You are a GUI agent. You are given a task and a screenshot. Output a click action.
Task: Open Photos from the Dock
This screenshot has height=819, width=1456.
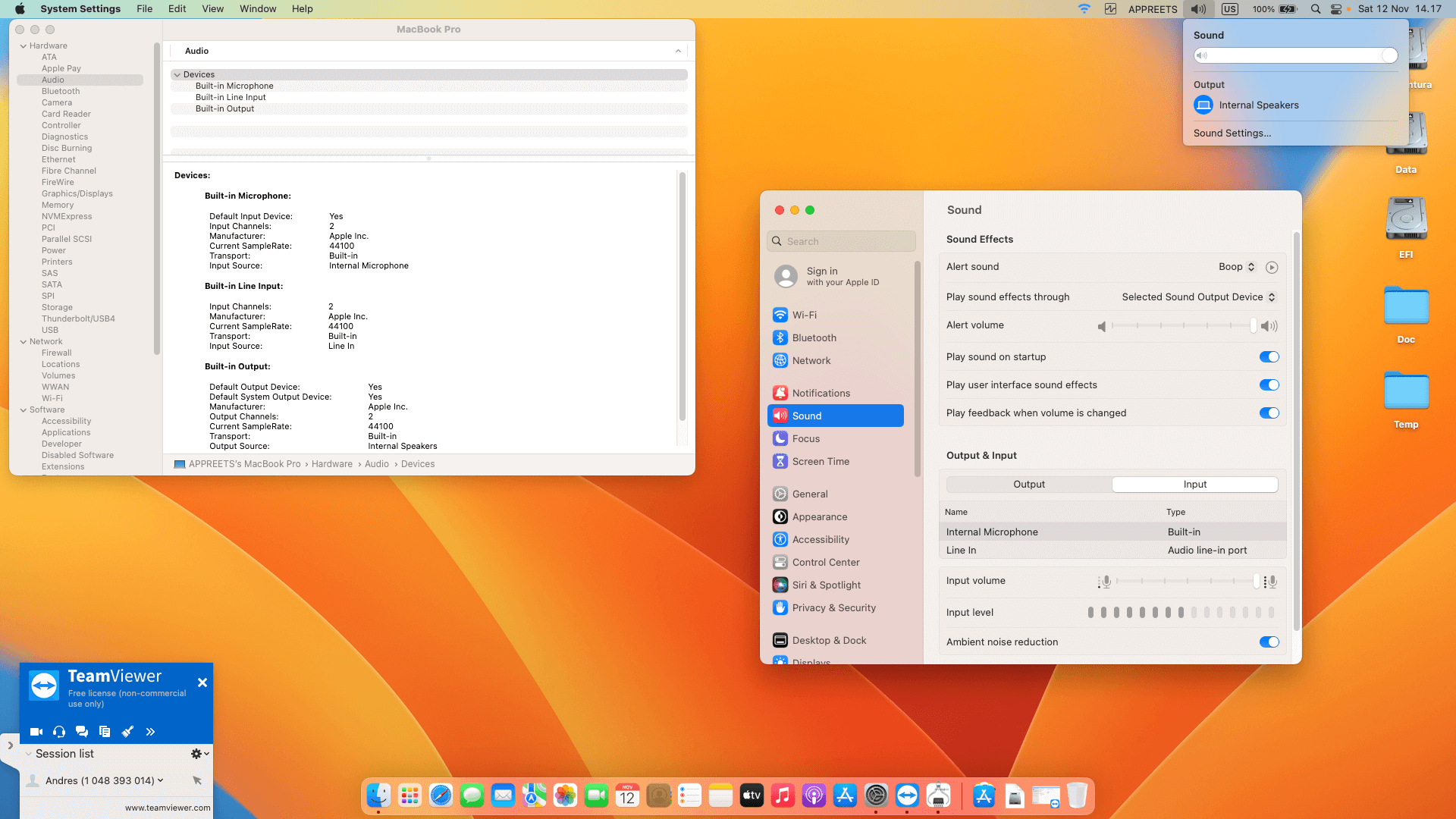pyautogui.click(x=565, y=795)
